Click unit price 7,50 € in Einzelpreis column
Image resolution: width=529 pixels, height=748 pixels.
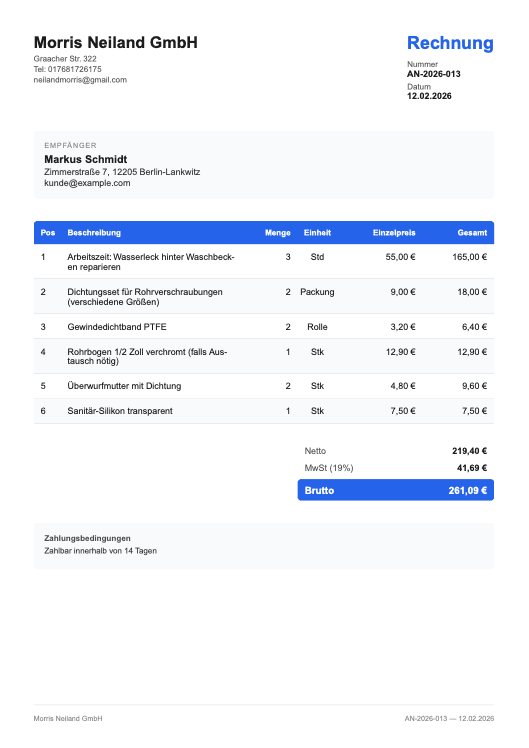click(403, 411)
